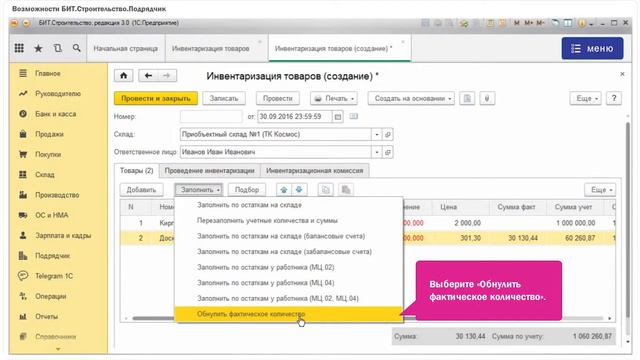
Task: Click the M+ button in title bar
Action: (x=529, y=23)
